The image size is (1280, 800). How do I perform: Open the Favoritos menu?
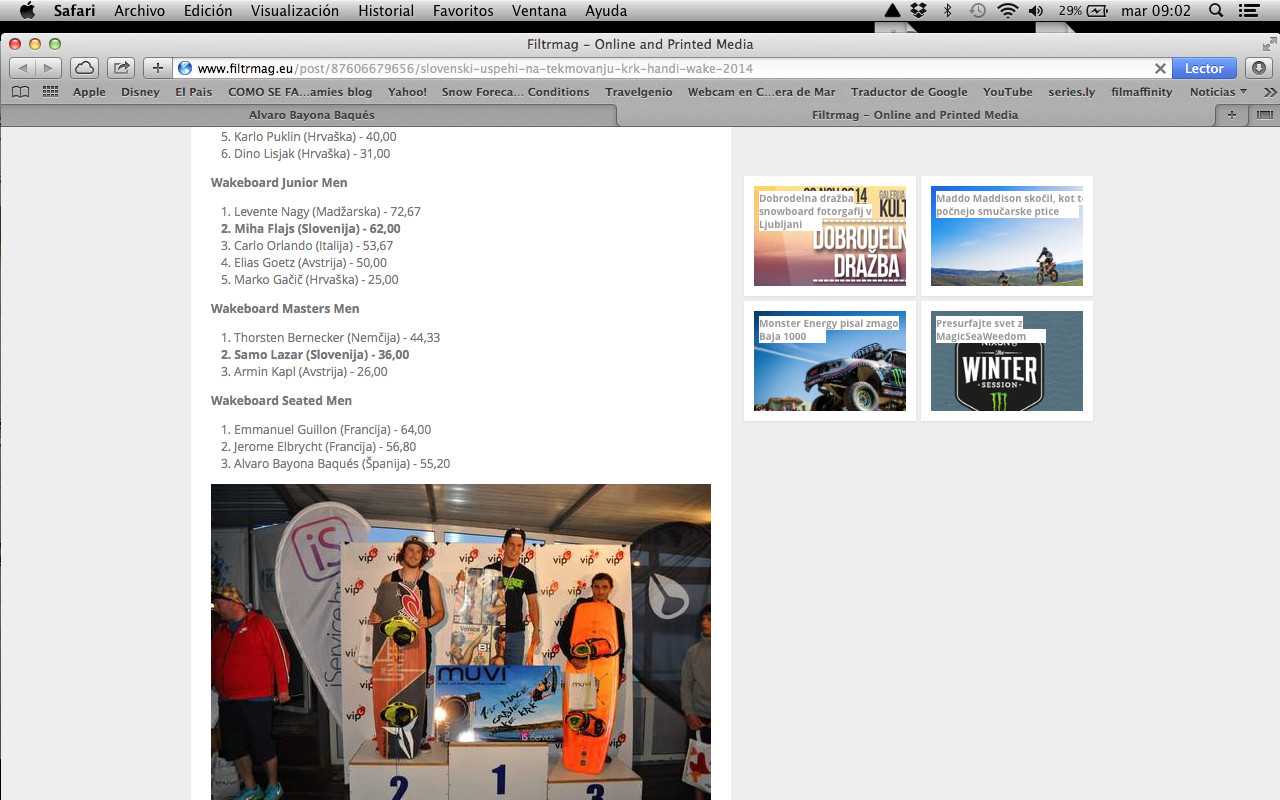click(x=463, y=11)
